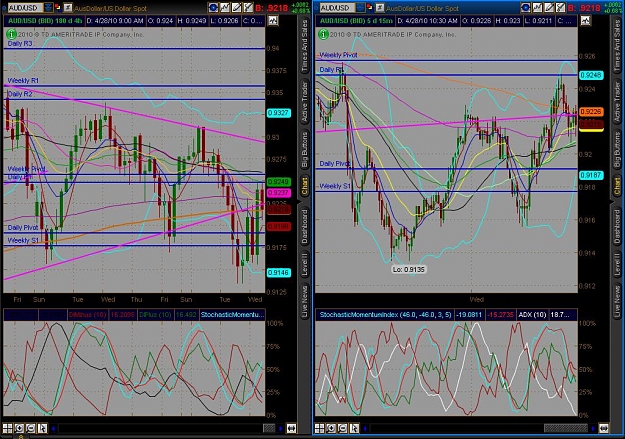This screenshot has width=625, height=439.
Task: Click the cyan 0.9187 price bubble on right axis
Action: (591, 175)
